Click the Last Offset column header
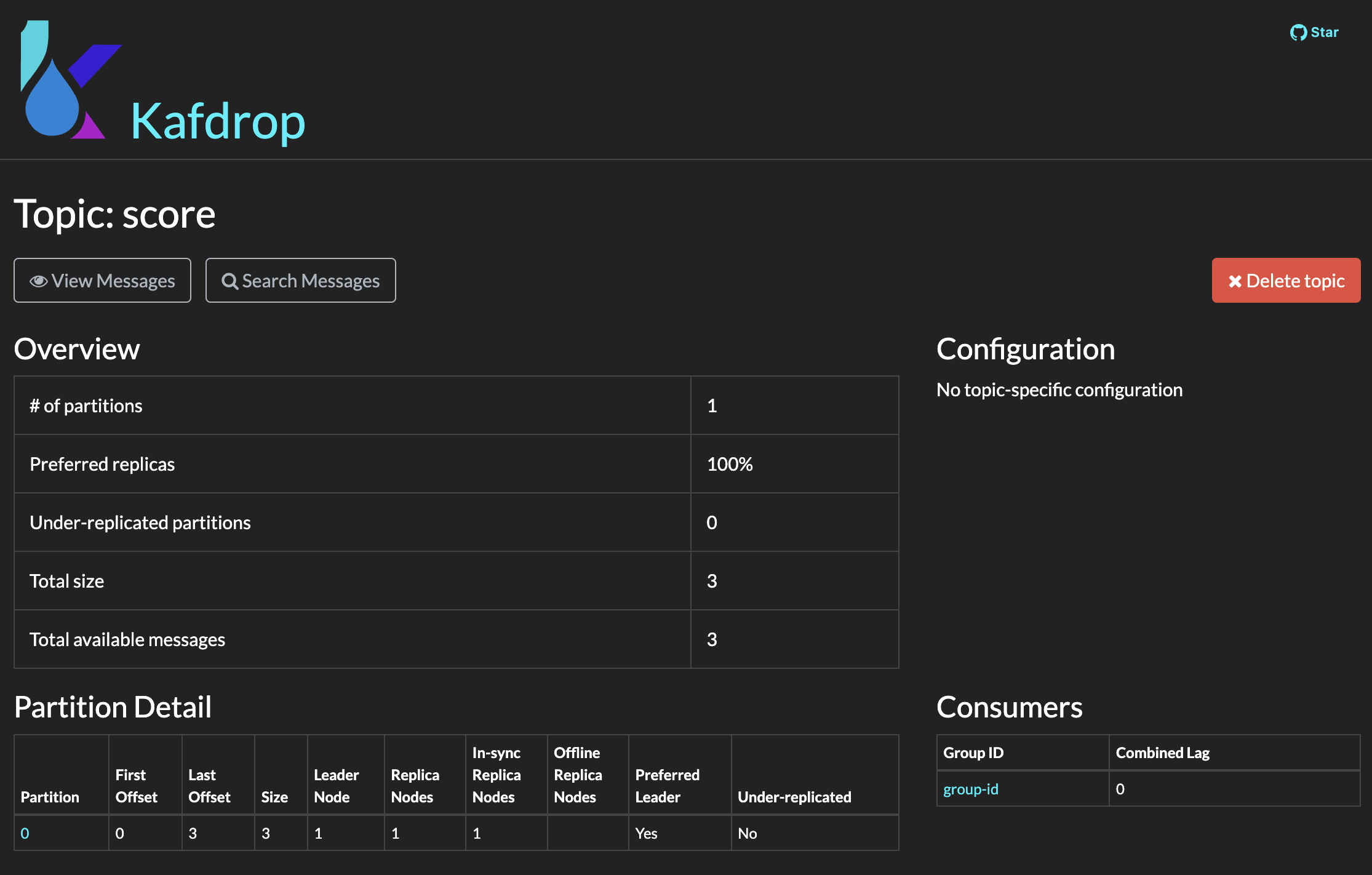 (209, 786)
